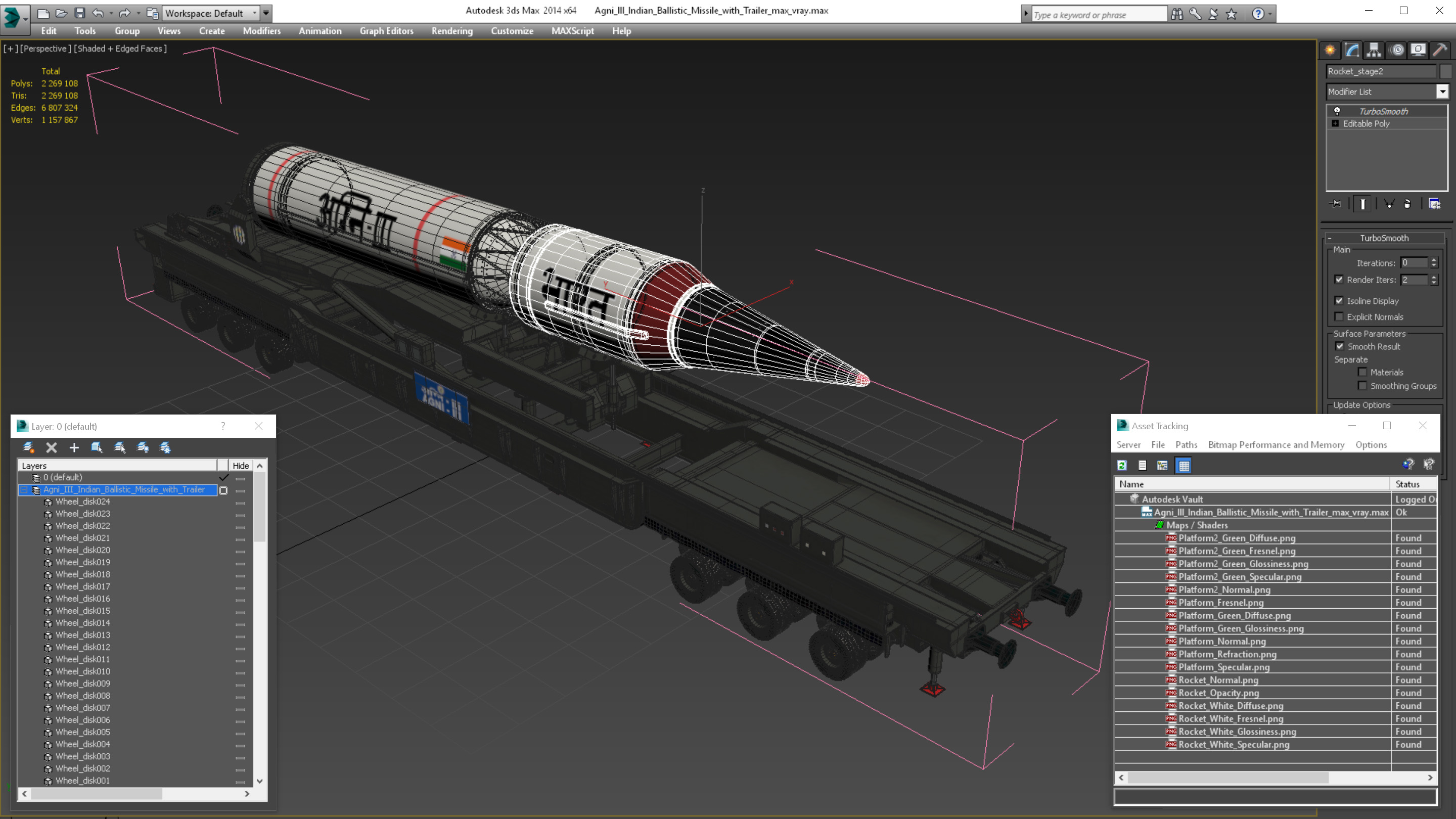Click the Layers column header
The width and height of the screenshot is (1456, 819).
(118, 466)
